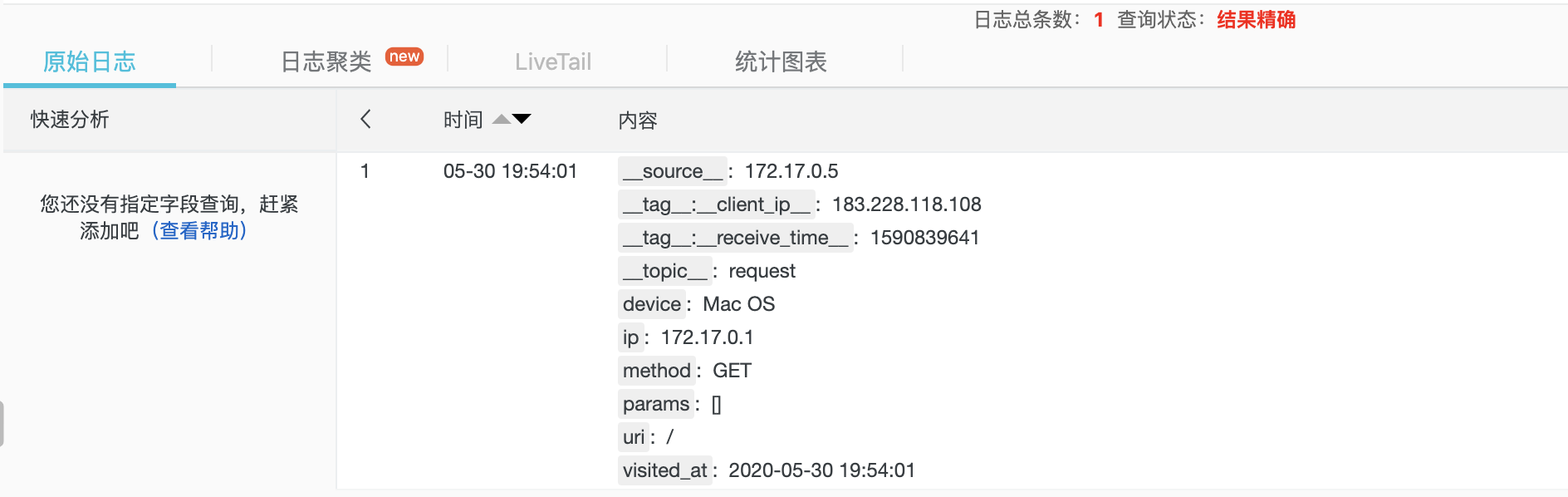Click the __tag__:__receive_time__ field key
The width and height of the screenshot is (1568, 497).
point(736,238)
